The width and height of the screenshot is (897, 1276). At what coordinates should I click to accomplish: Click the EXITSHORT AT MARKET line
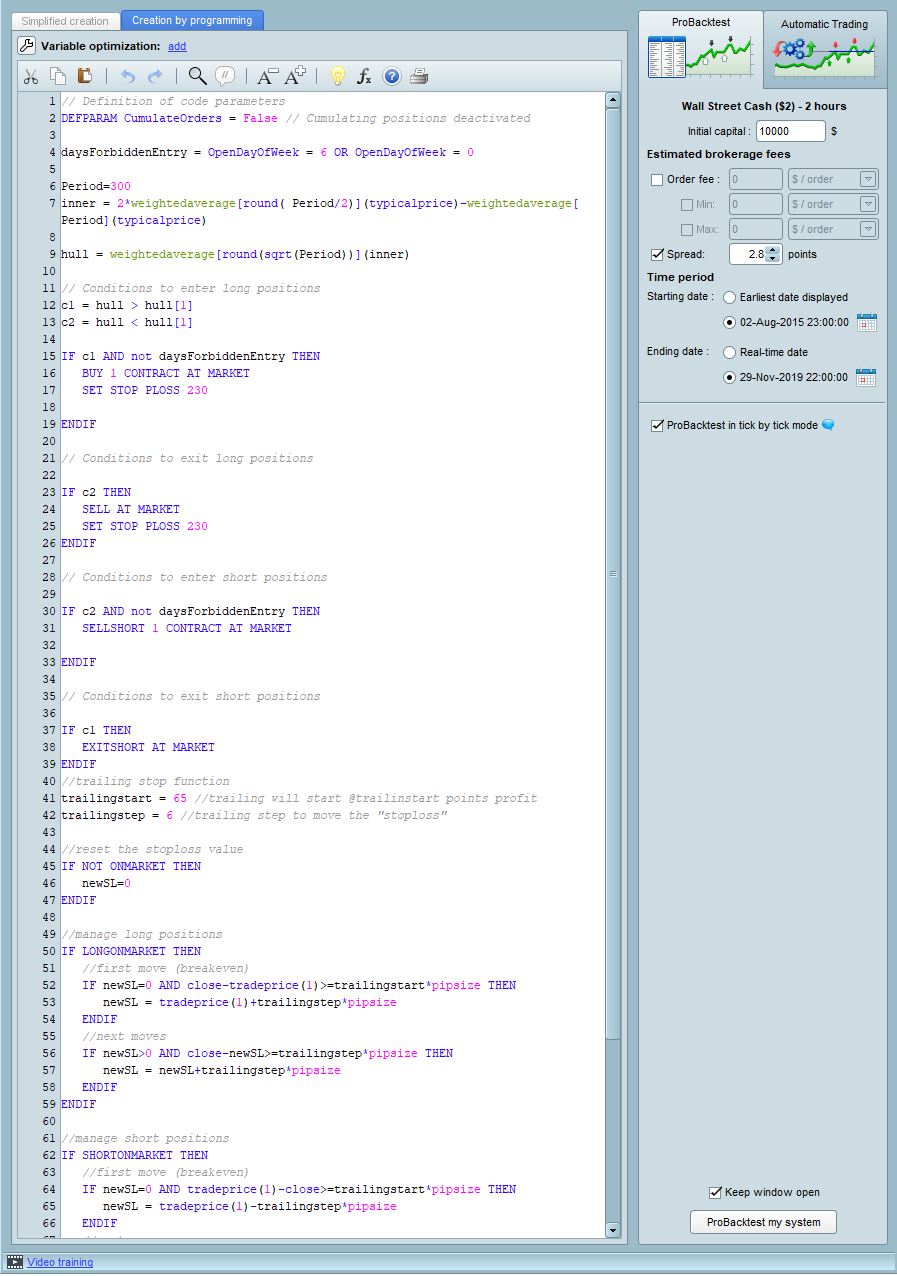148,747
